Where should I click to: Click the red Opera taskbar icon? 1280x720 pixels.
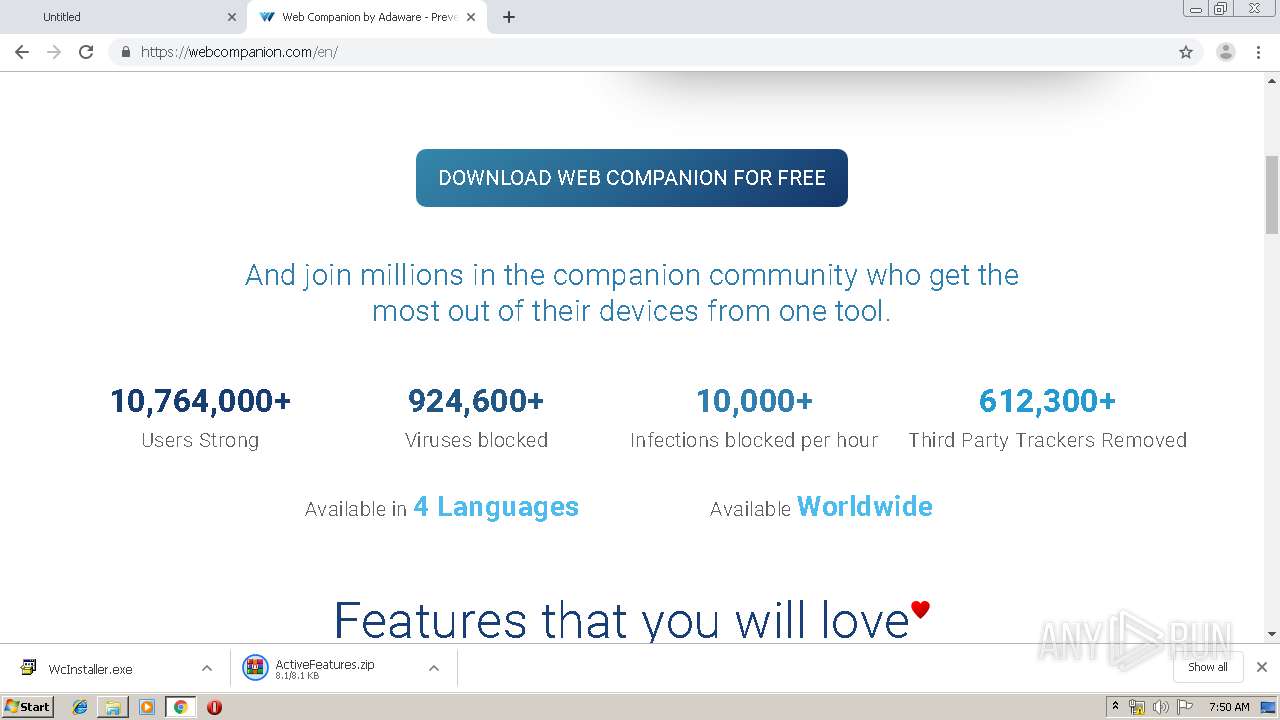[214, 707]
